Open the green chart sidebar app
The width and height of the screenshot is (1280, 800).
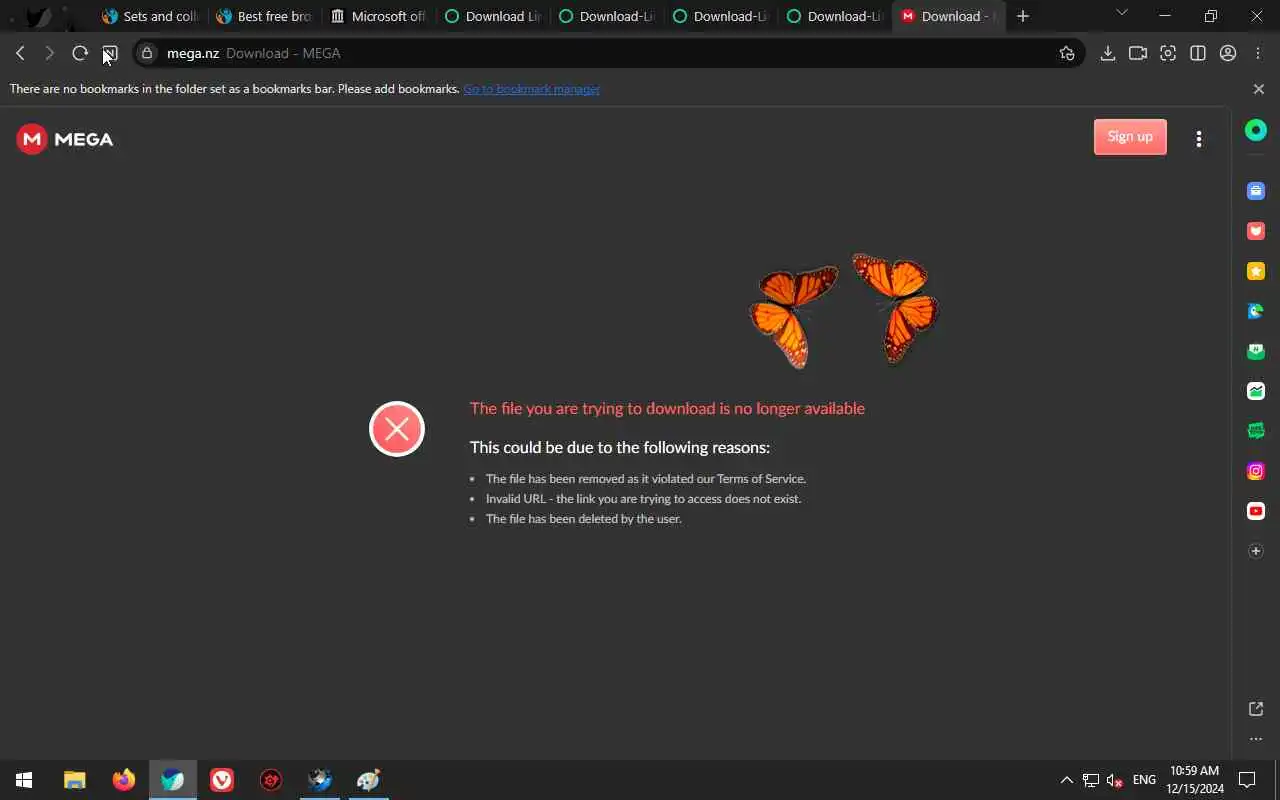pyautogui.click(x=1256, y=391)
